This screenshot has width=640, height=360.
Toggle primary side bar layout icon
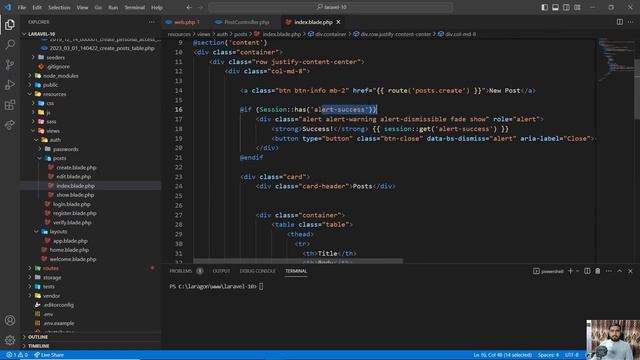(544, 7)
